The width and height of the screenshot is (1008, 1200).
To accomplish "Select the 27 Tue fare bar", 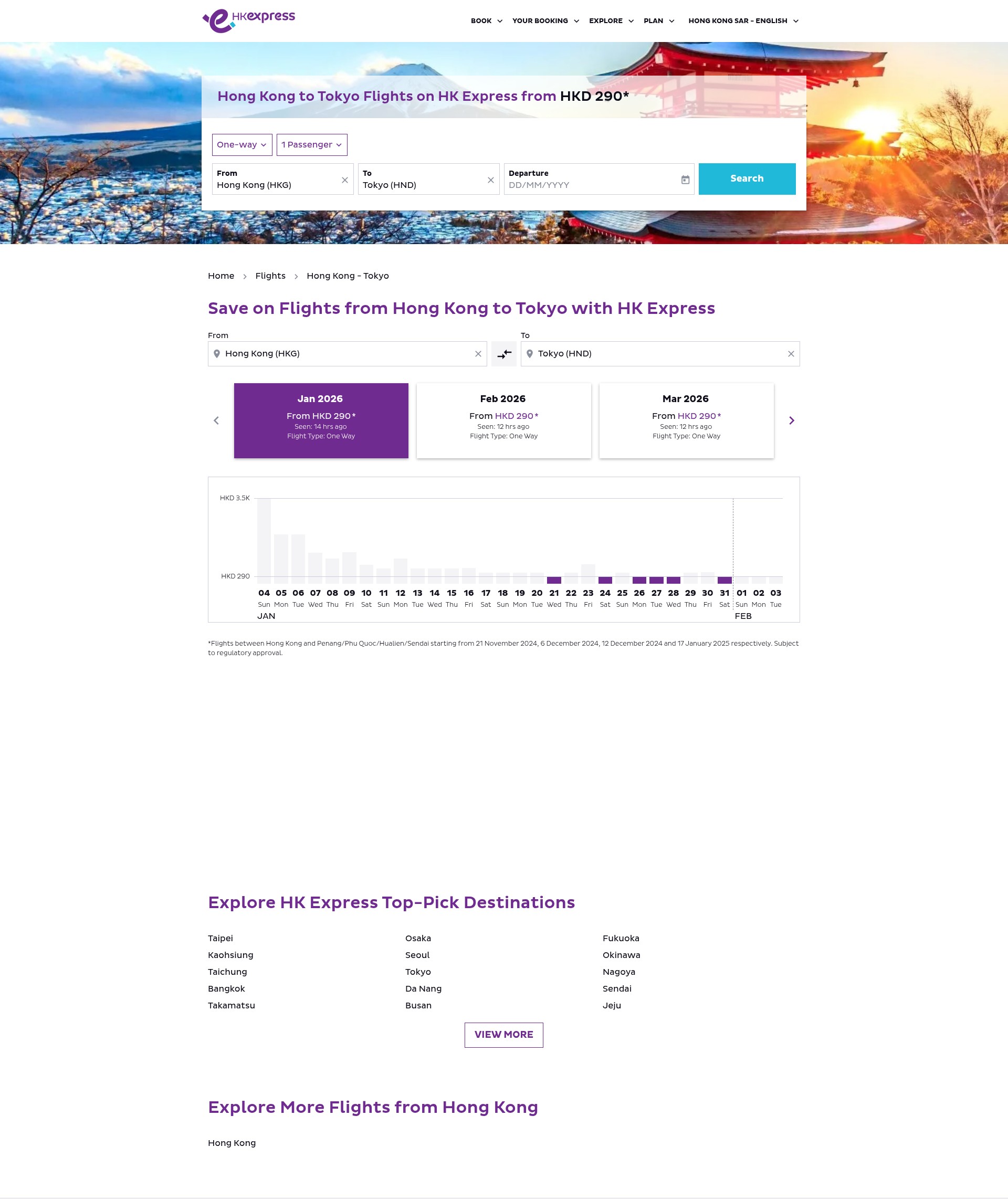I will [x=656, y=580].
